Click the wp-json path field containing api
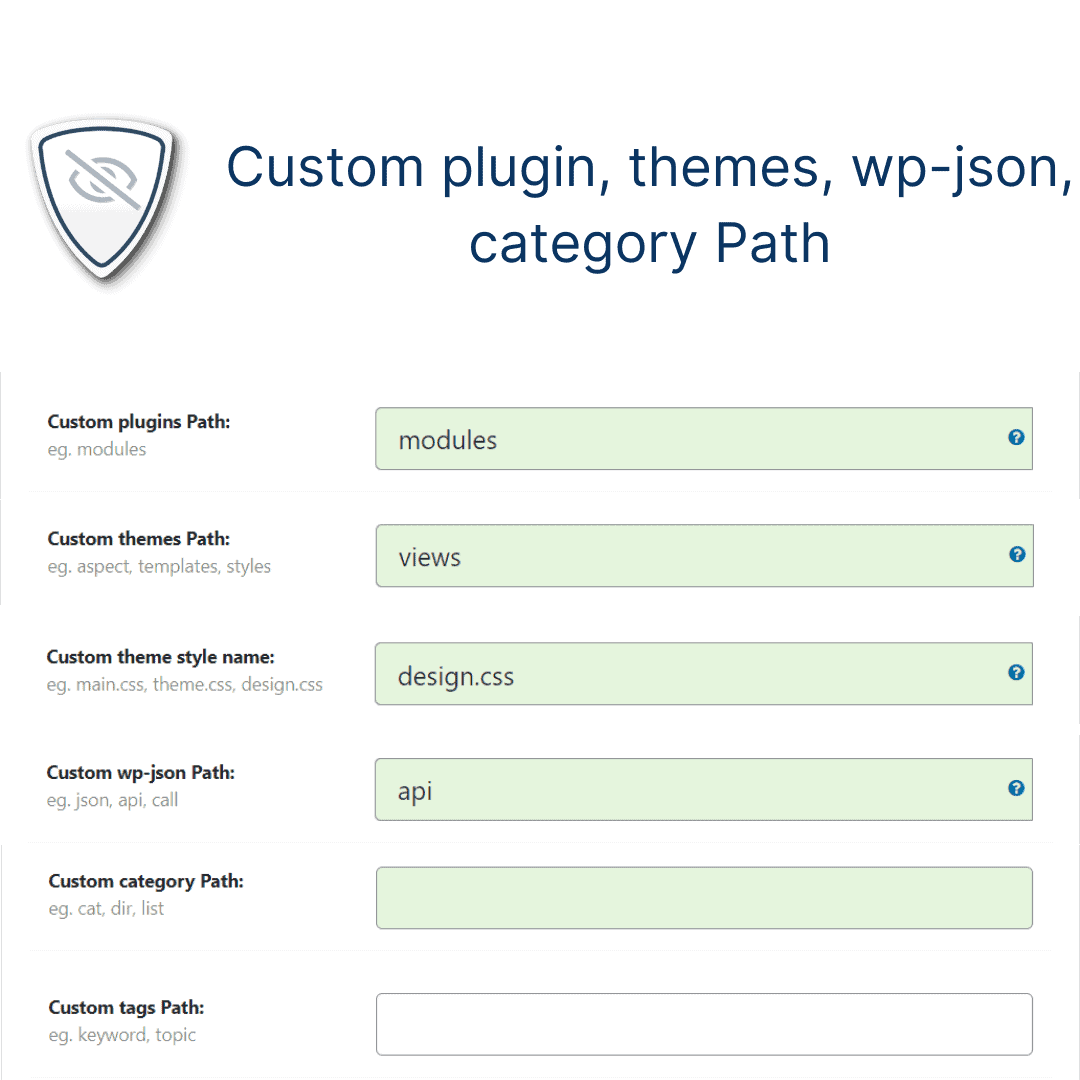The image size is (1080, 1080). point(690,790)
